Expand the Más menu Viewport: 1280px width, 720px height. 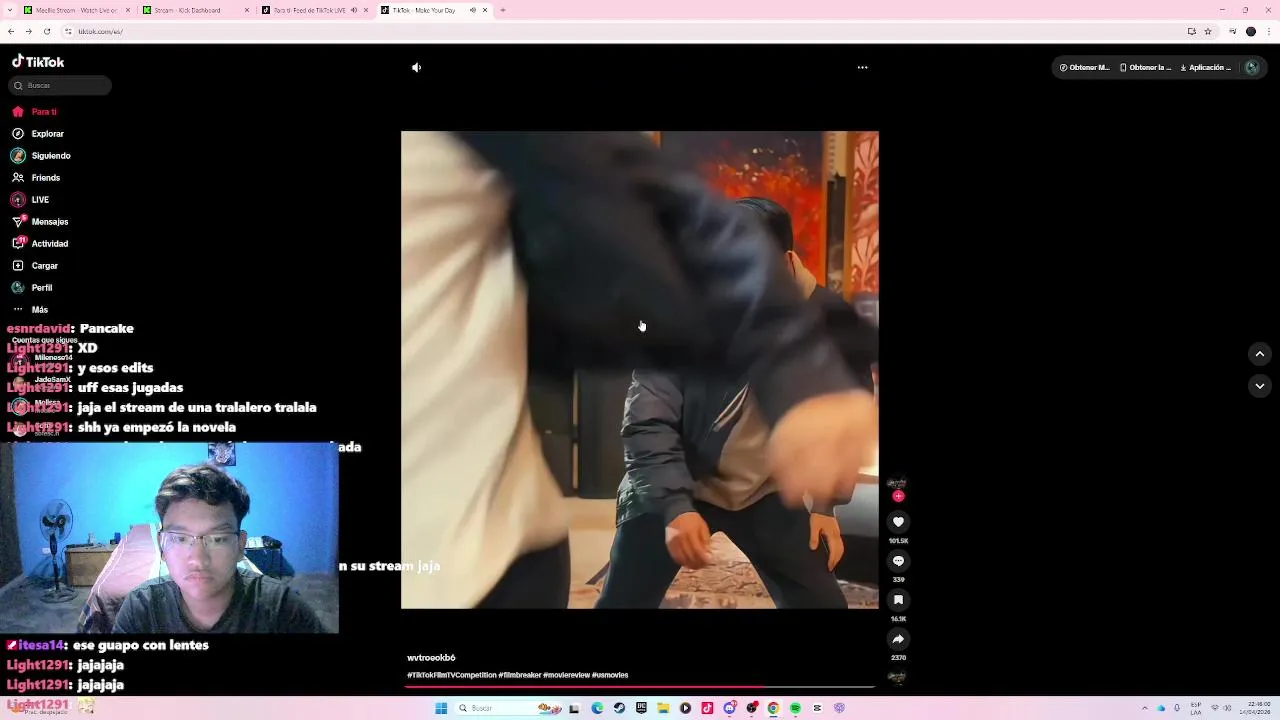29,310
